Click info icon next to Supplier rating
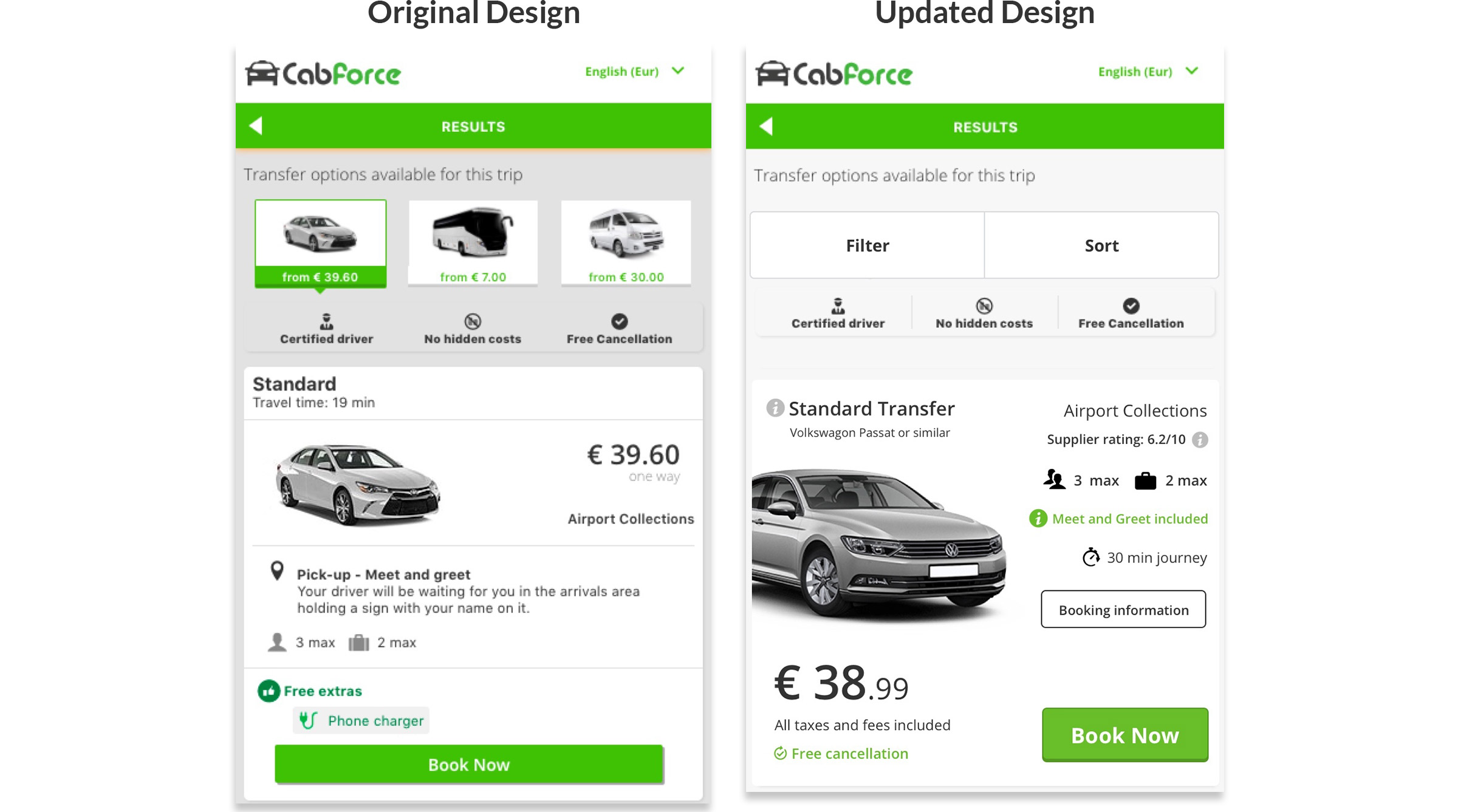 (x=1200, y=440)
